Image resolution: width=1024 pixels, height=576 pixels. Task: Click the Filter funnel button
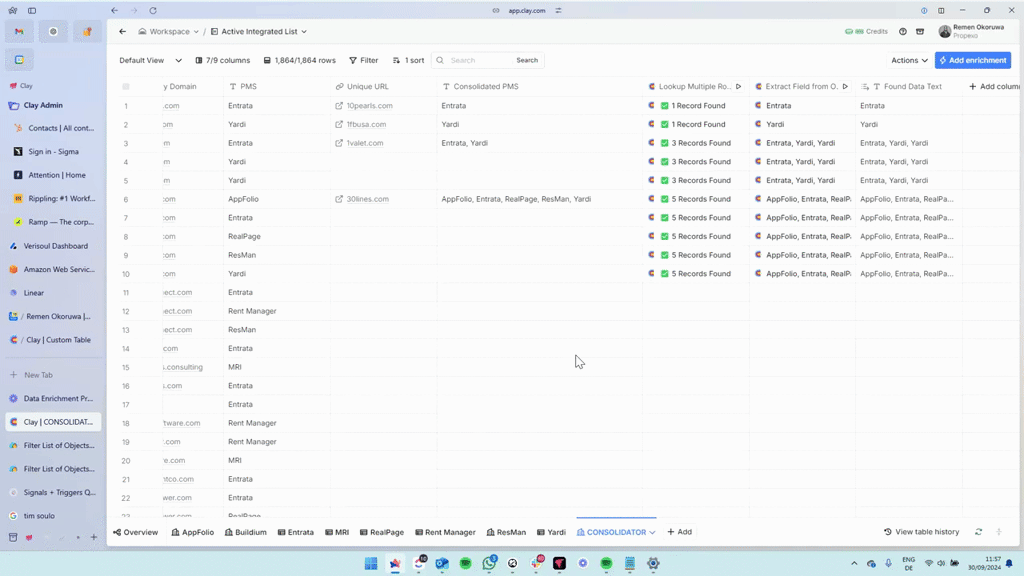coord(364,61)
